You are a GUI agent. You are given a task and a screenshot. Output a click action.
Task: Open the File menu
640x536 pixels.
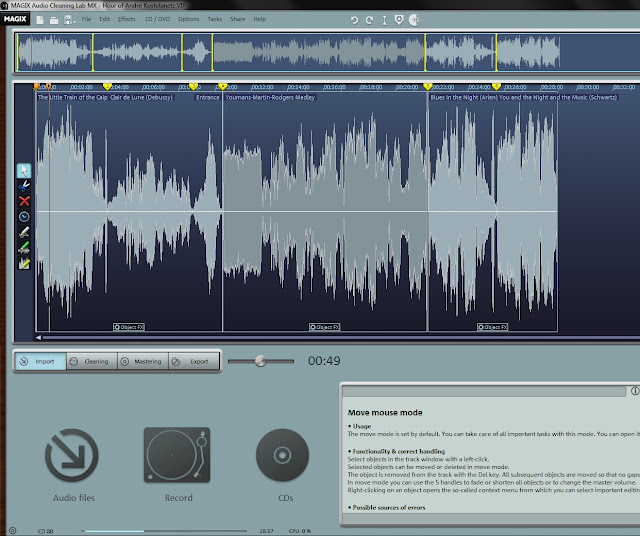tap(86, 19)
